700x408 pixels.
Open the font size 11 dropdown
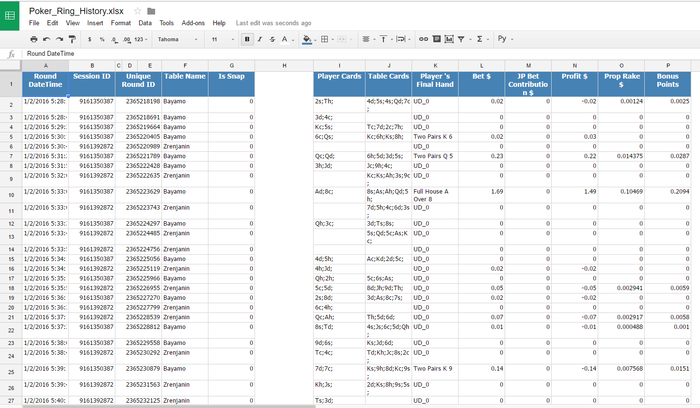point(221,39)
